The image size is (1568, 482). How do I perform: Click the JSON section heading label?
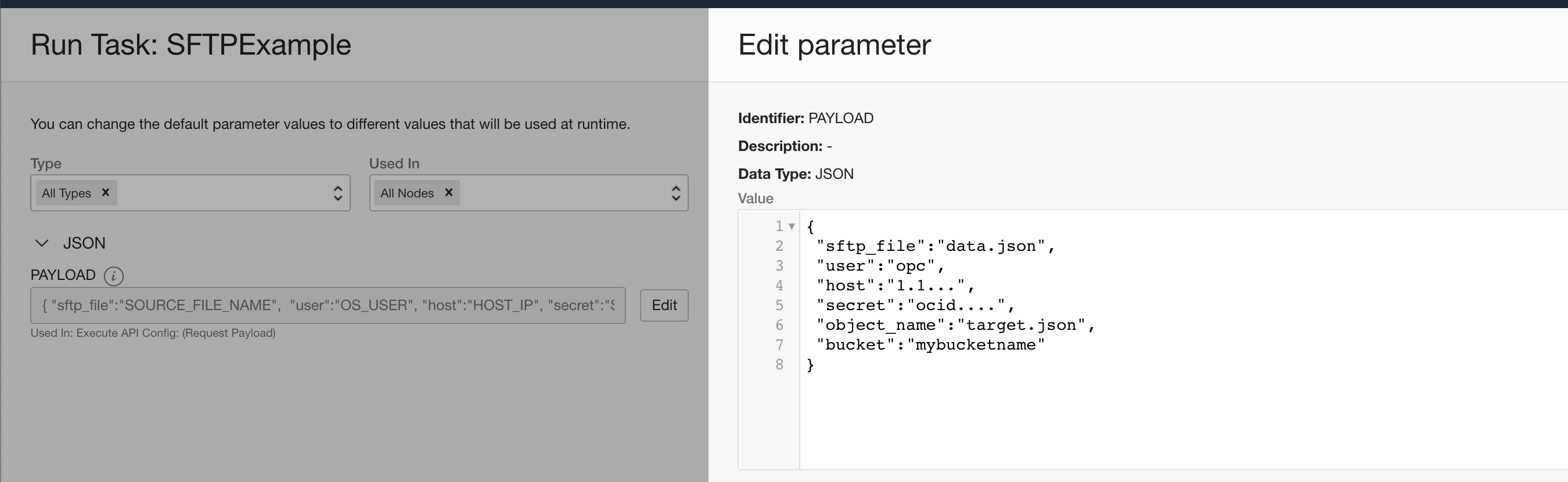click(84, 243)
